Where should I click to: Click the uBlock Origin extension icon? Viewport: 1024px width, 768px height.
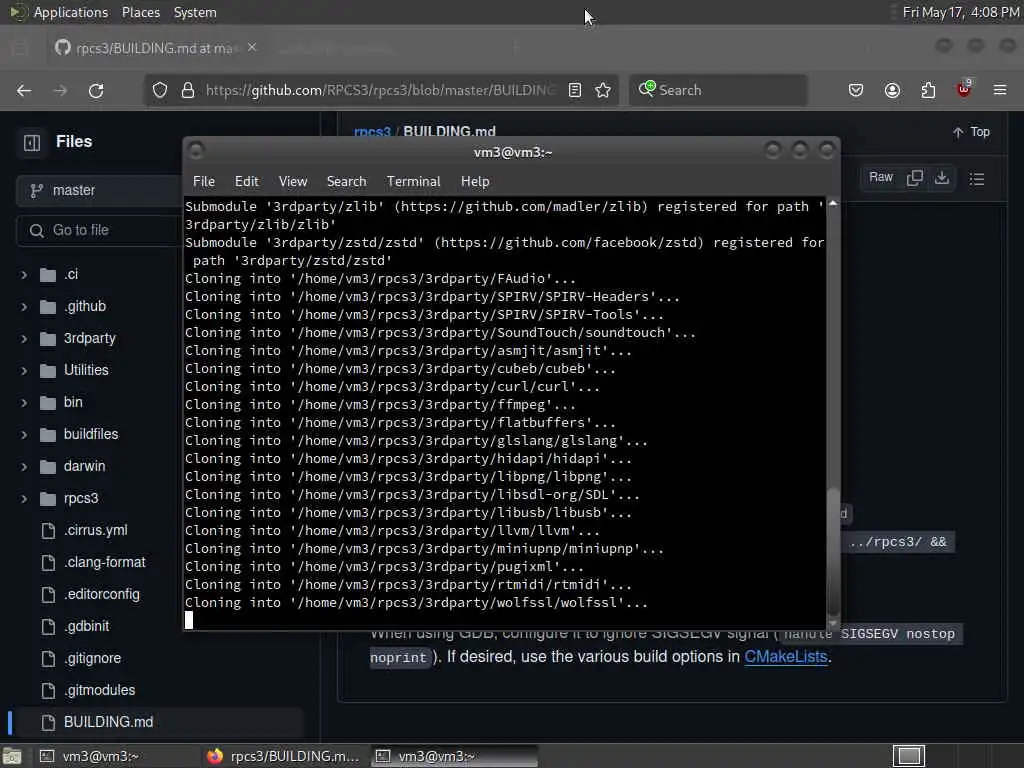(964, 89)
